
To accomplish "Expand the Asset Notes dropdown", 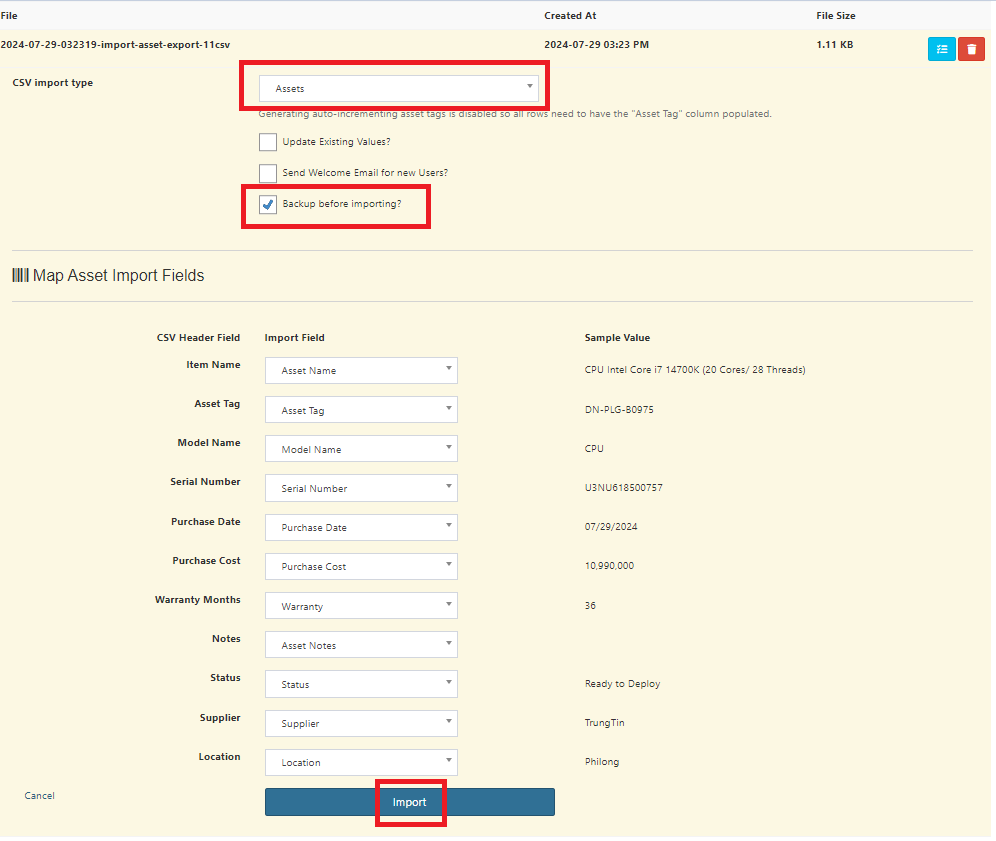I will pyautogui.click(x=361, y=645).
